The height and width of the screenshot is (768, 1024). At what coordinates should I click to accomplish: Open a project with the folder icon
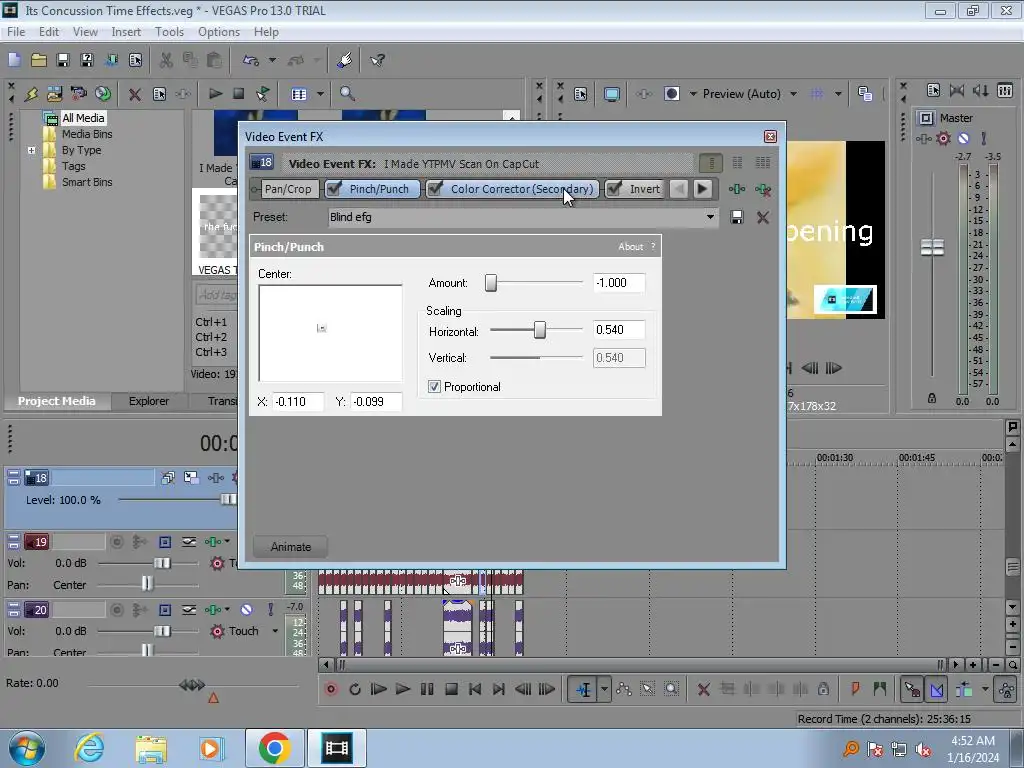(39, 60)
